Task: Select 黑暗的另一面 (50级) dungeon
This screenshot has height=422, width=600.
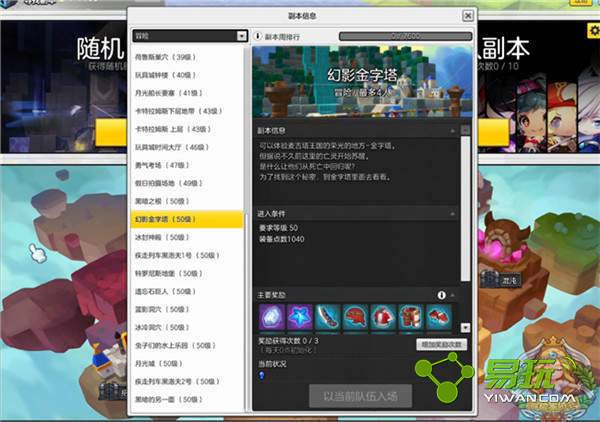Action: (x=187, y=399)
